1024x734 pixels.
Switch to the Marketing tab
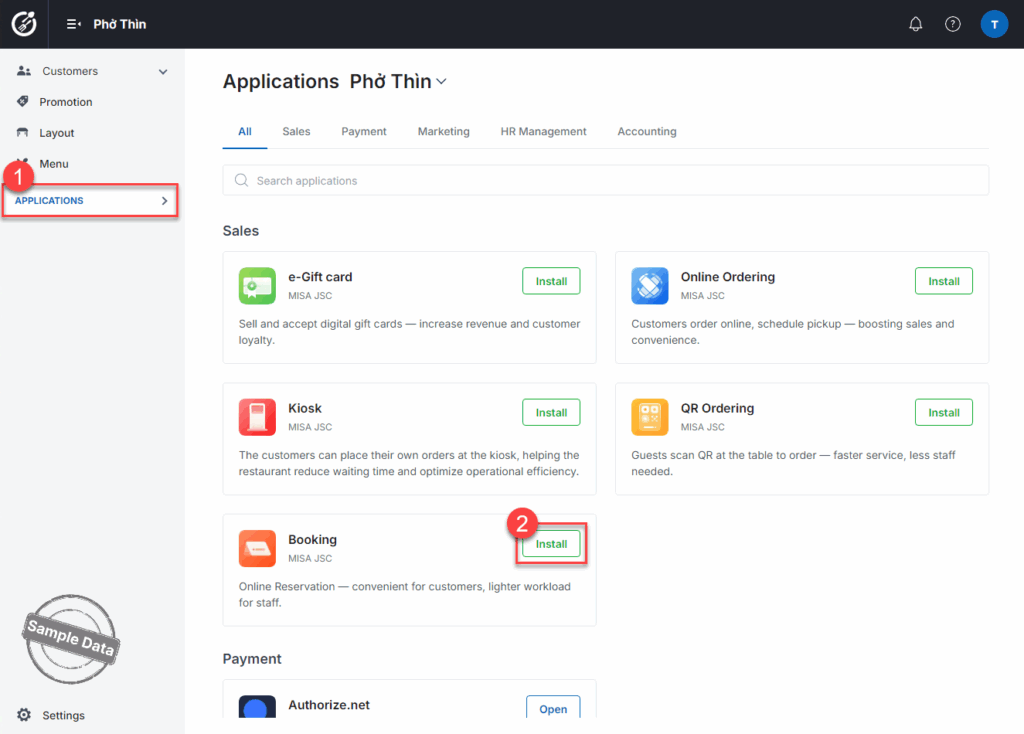(443, 131)
